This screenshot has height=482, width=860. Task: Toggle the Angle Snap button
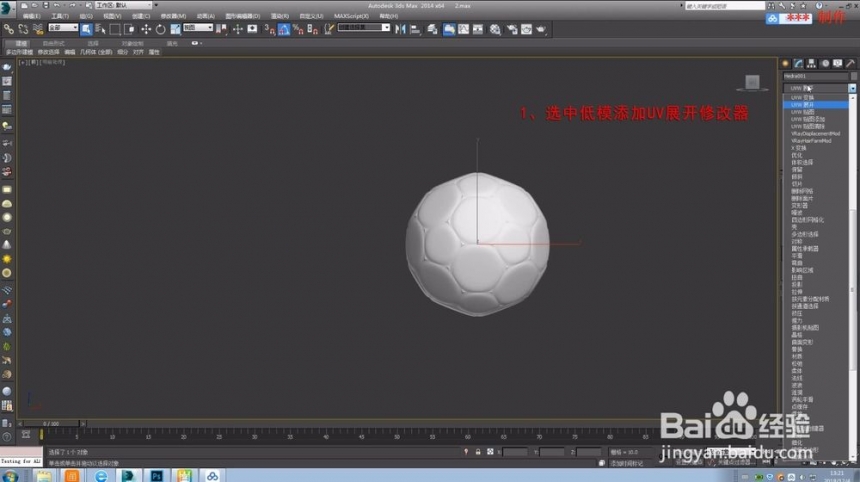[284, 29]
